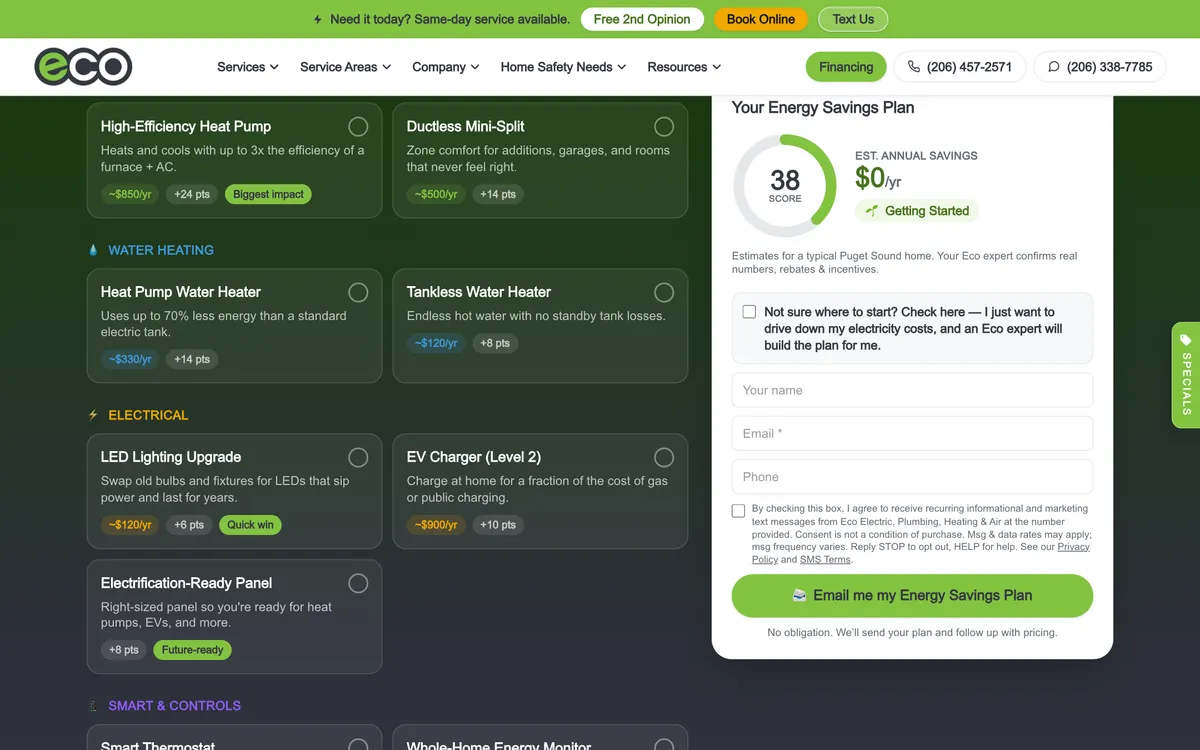
Task: Call (206) 457-2571
Action: point(960,67)
